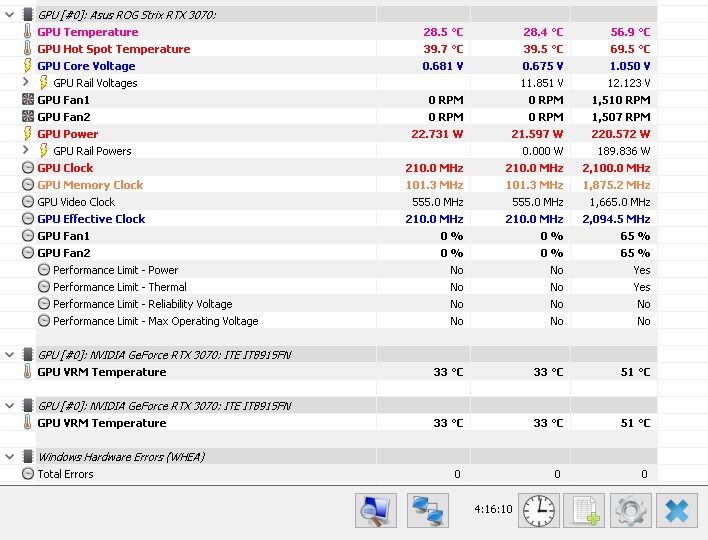Click the GPU Video Clock gauge icon

point(28,202)
